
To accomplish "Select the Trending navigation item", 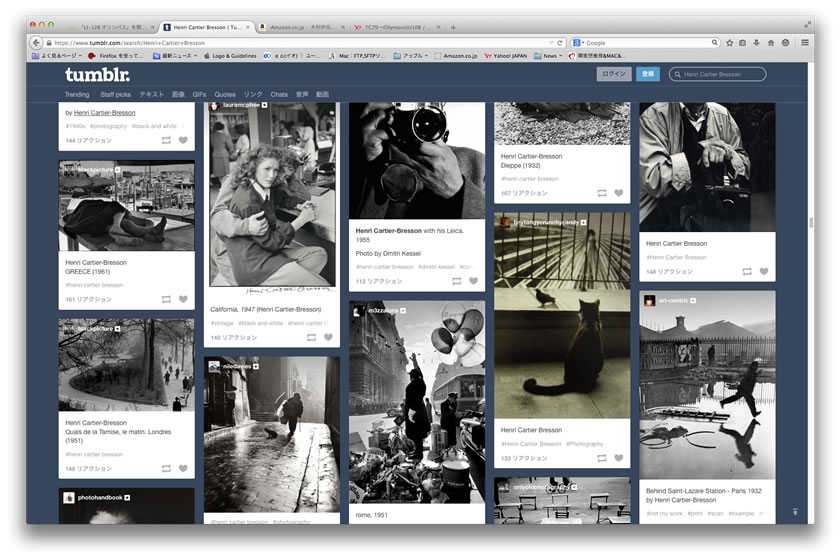I will click(77, 94).
